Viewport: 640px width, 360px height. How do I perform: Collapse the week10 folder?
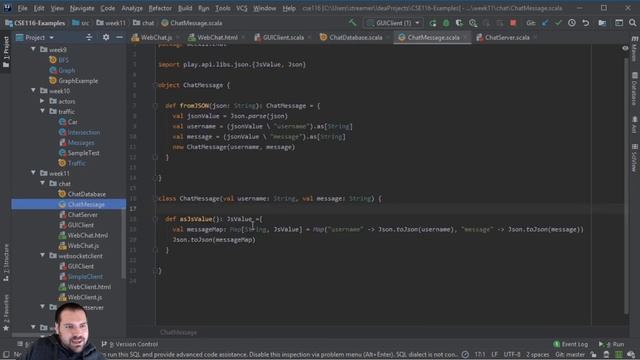tap(33, 91)
